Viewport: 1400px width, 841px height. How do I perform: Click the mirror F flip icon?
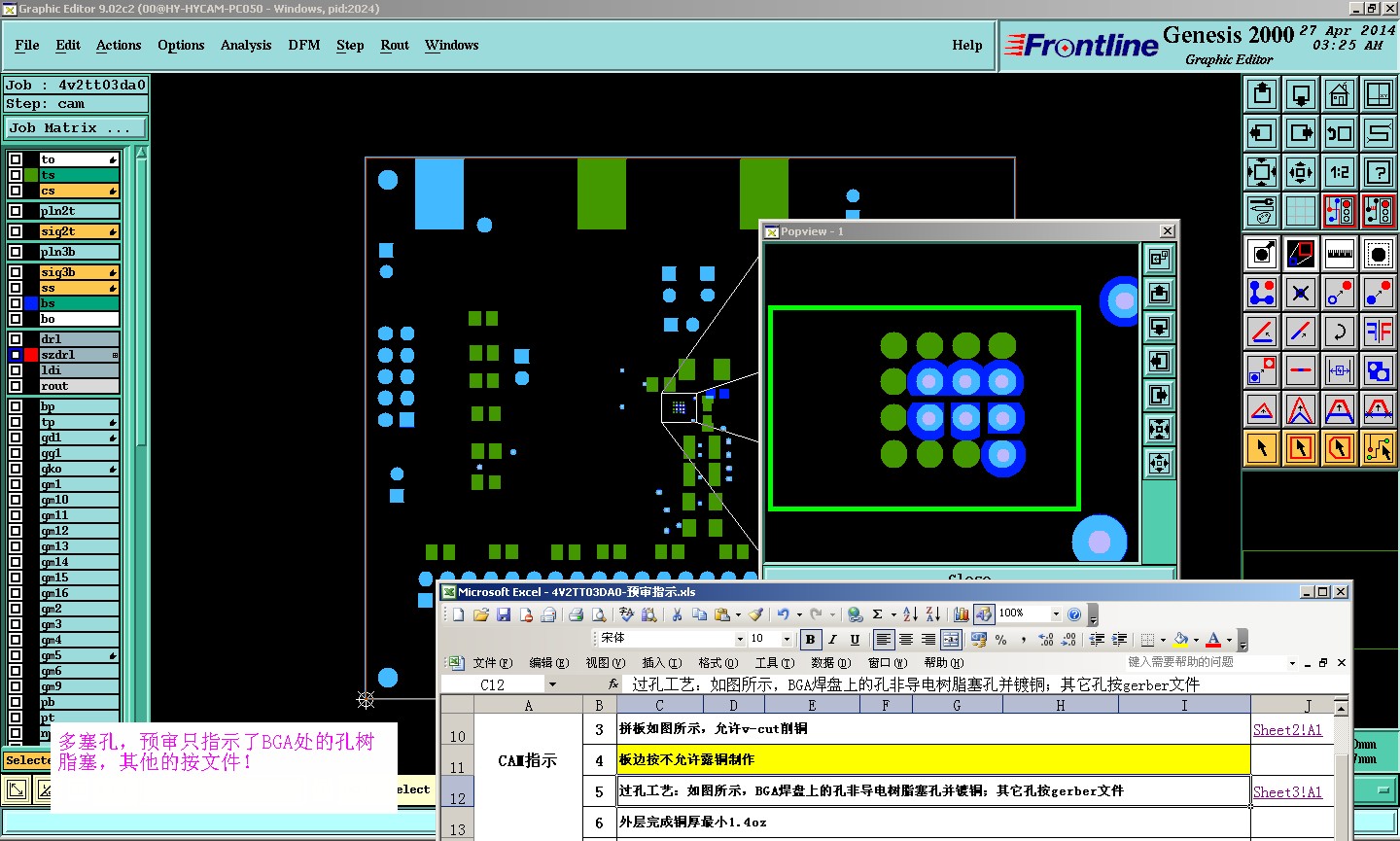pos(1379,332)
